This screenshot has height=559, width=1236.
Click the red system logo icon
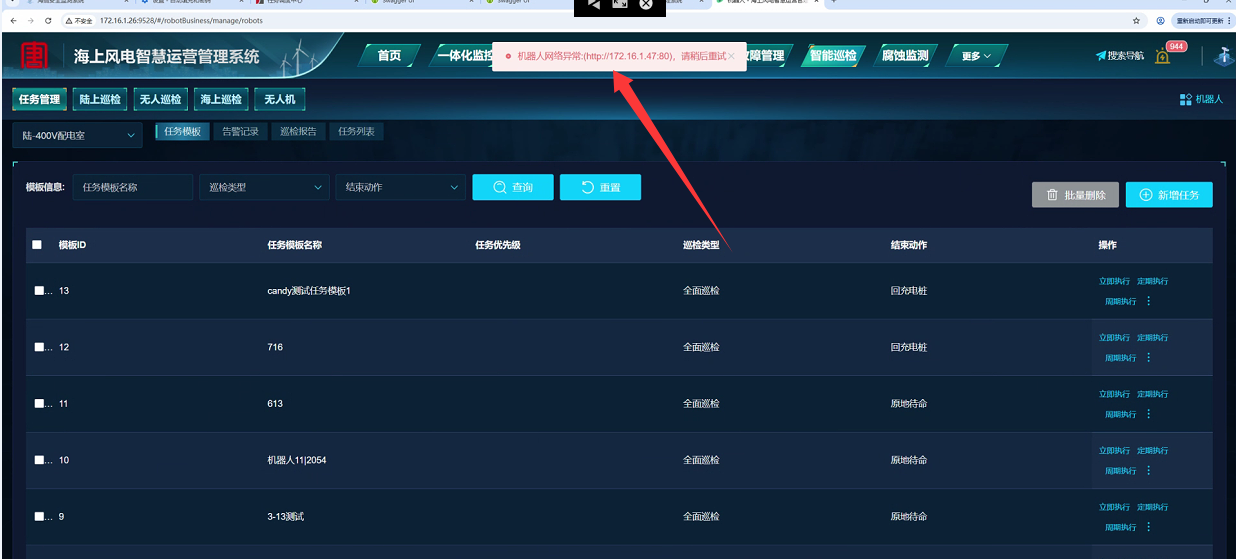(35, 56)
